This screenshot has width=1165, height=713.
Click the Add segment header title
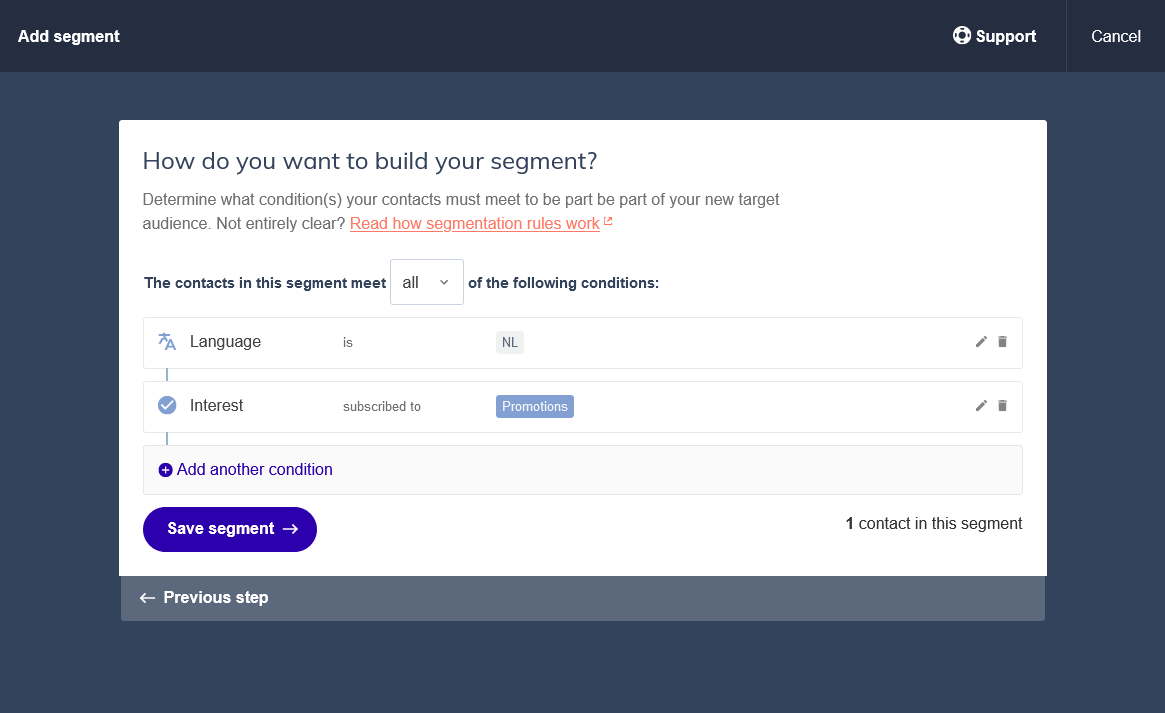coord(68,36)
